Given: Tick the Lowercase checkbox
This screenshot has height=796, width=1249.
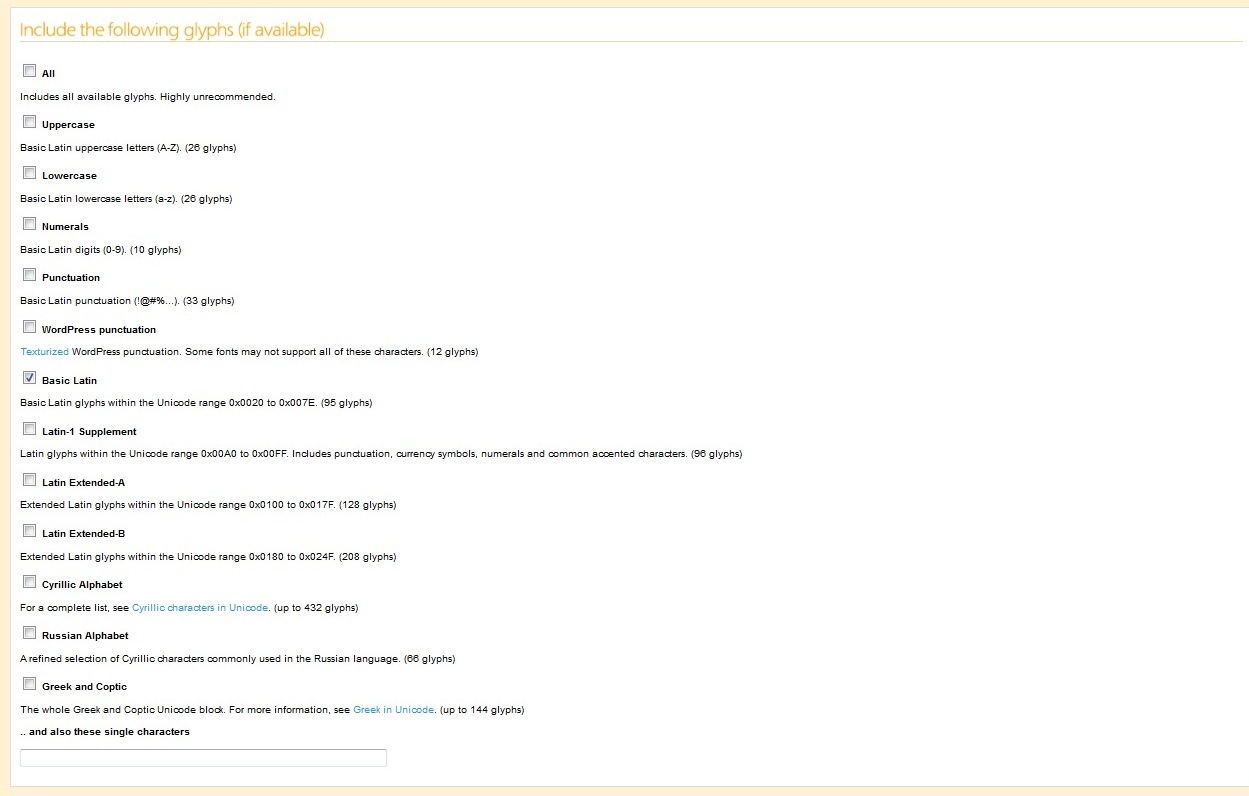Looking at the screenshot, I should 29,173.
